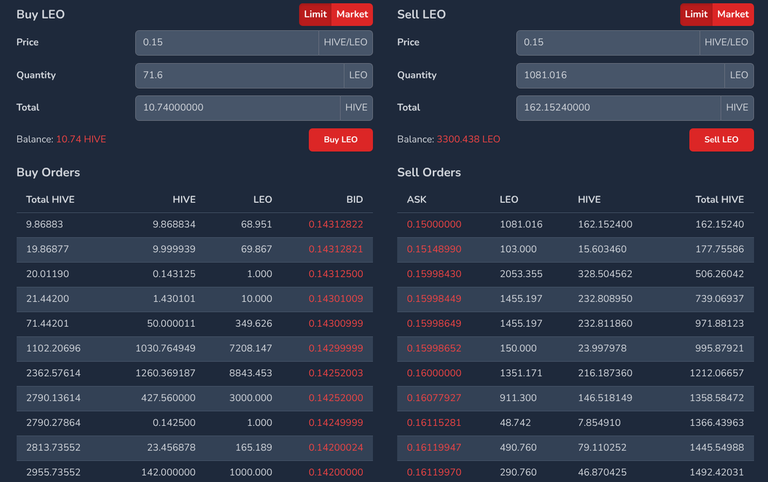768x482 pixels.
Task: Click LEO amount 2053.355 in sell orders
Action: 521,274
